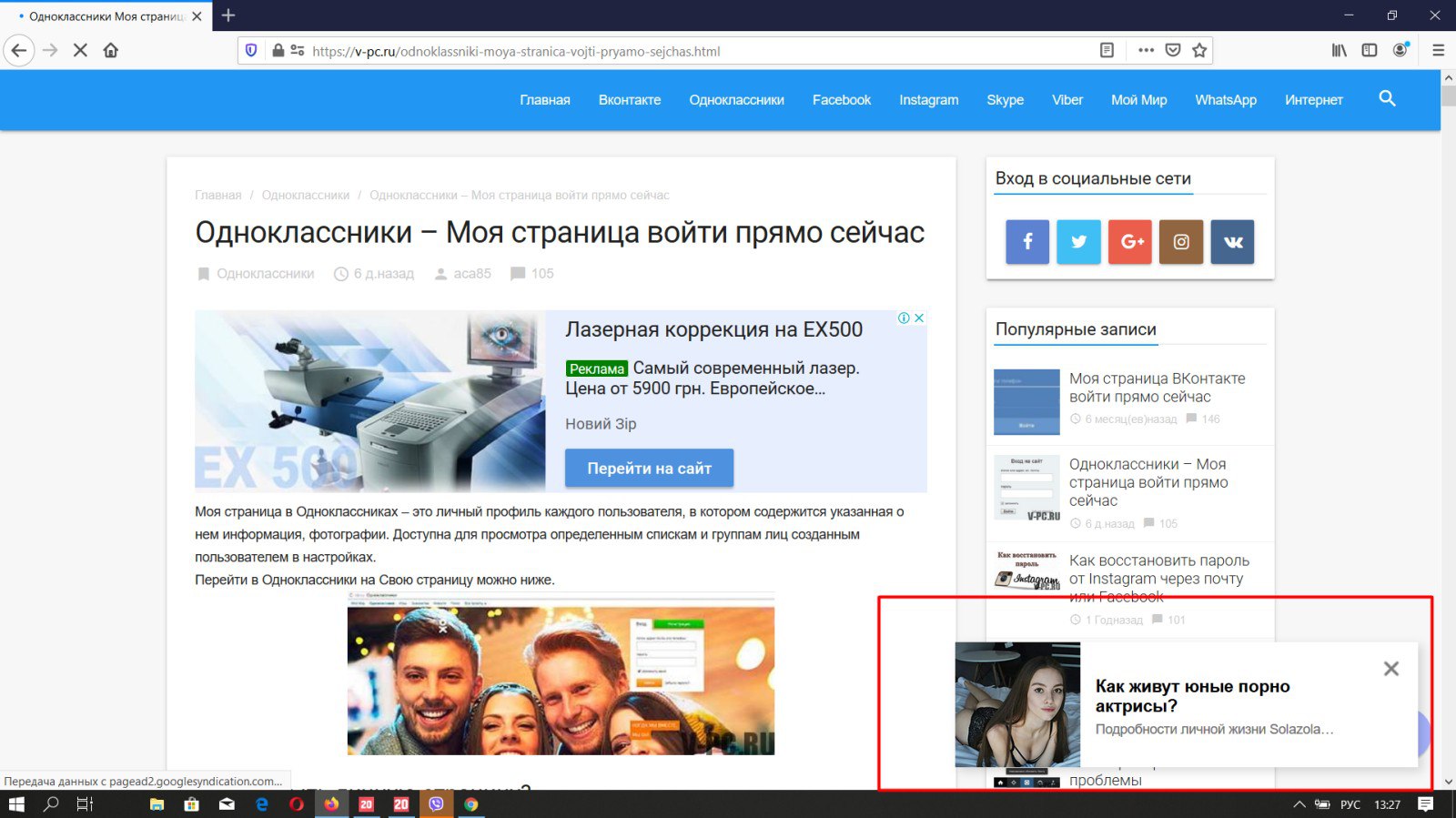
Task: Open the Firefox library icon
Action: [1340, 51]
